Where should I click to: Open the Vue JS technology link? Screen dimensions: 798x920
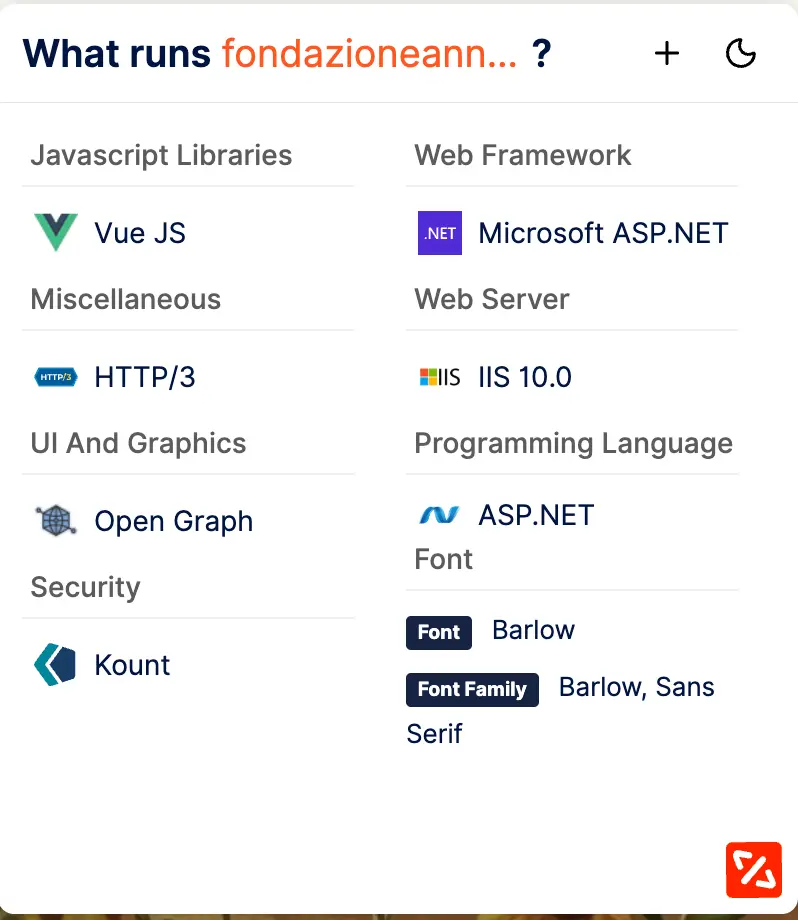140,233
